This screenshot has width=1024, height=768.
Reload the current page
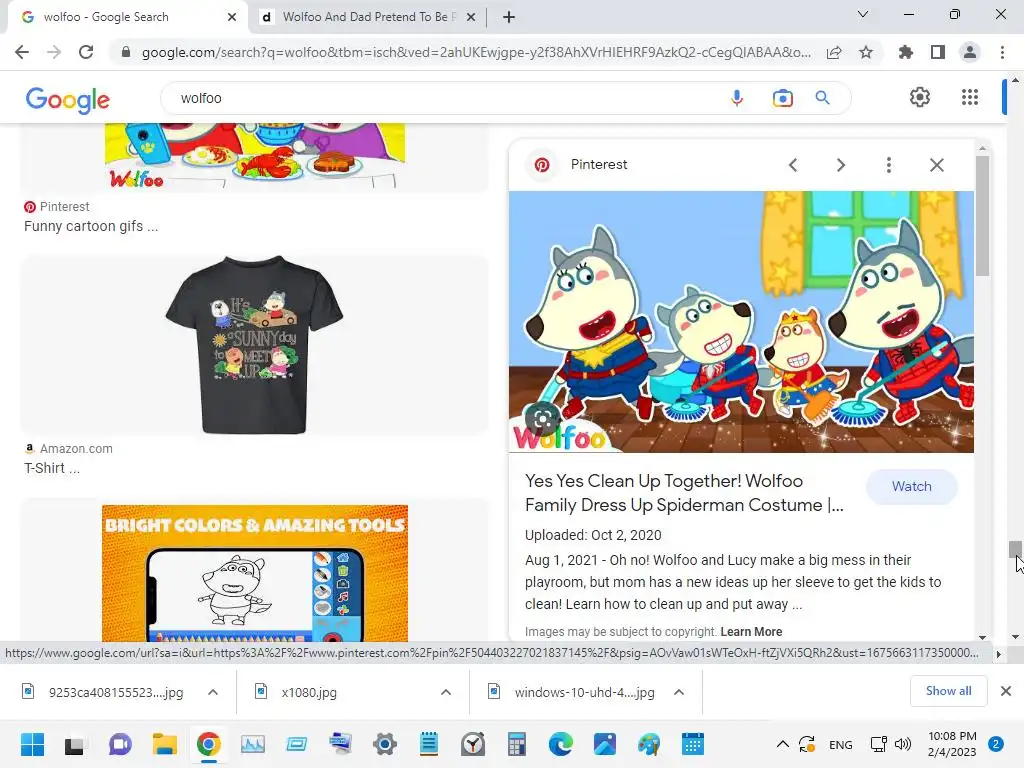(86, 52)
